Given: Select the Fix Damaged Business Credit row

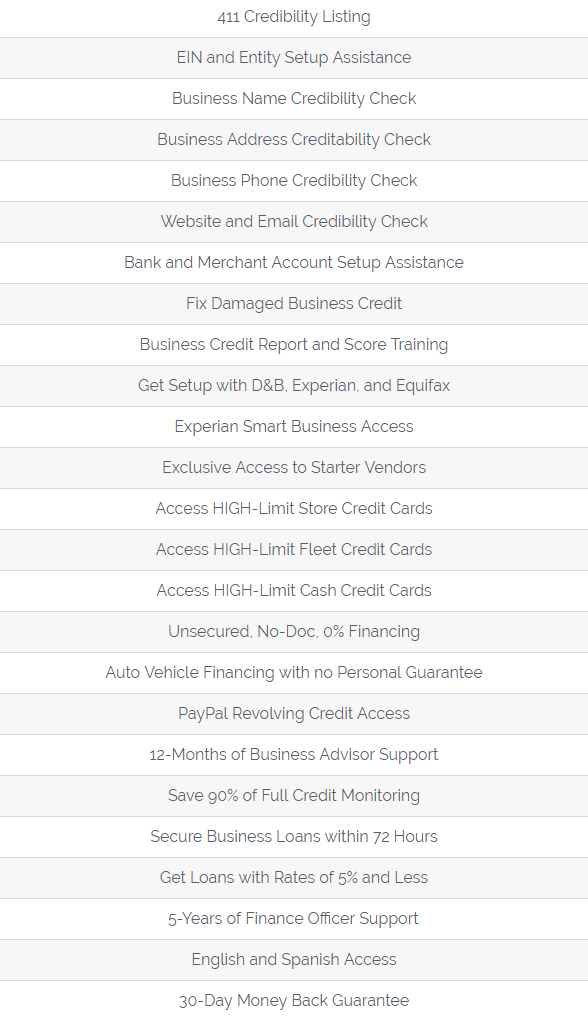Looking at the screenshot, I should click(x=294, y=304).
